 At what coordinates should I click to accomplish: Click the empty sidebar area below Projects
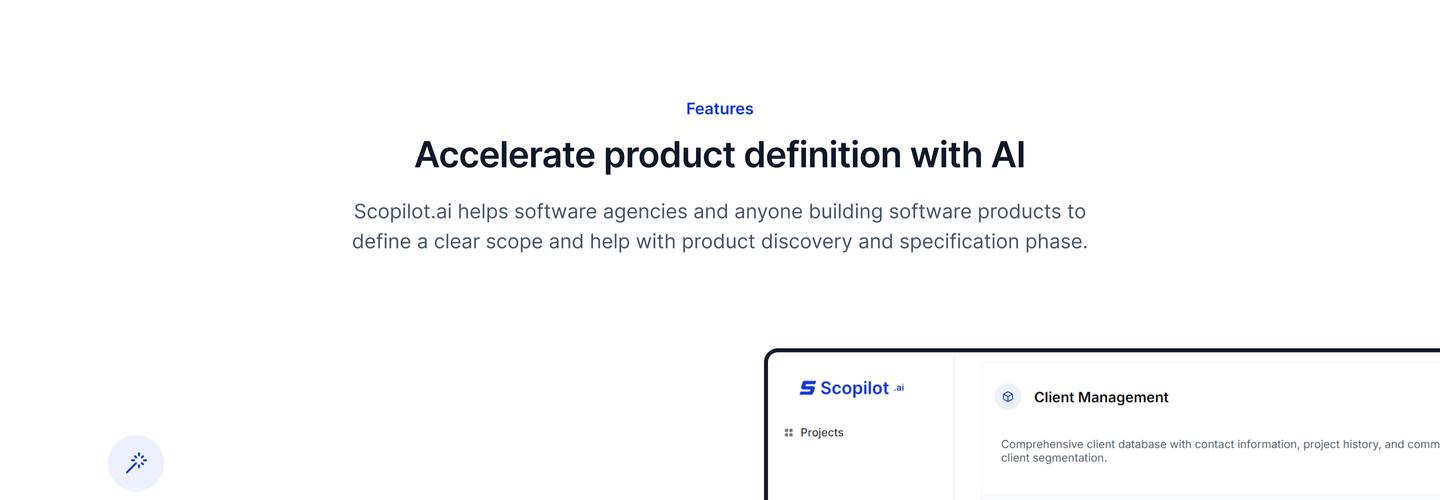click(860, 475)
